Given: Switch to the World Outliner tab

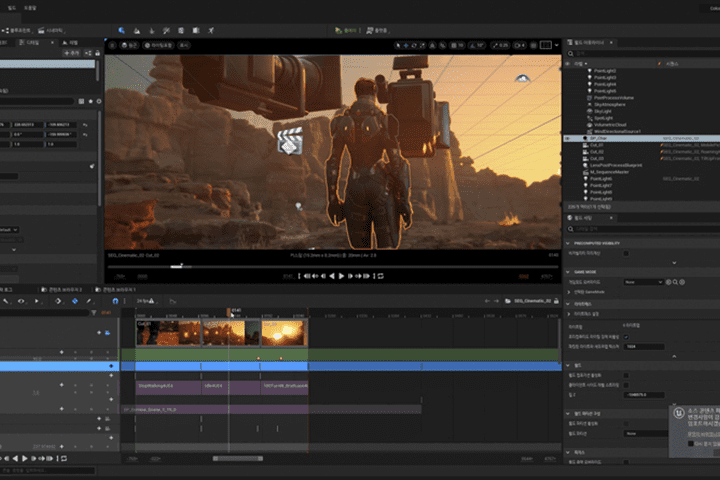Looking at the screenshot, I should (590, 42).
